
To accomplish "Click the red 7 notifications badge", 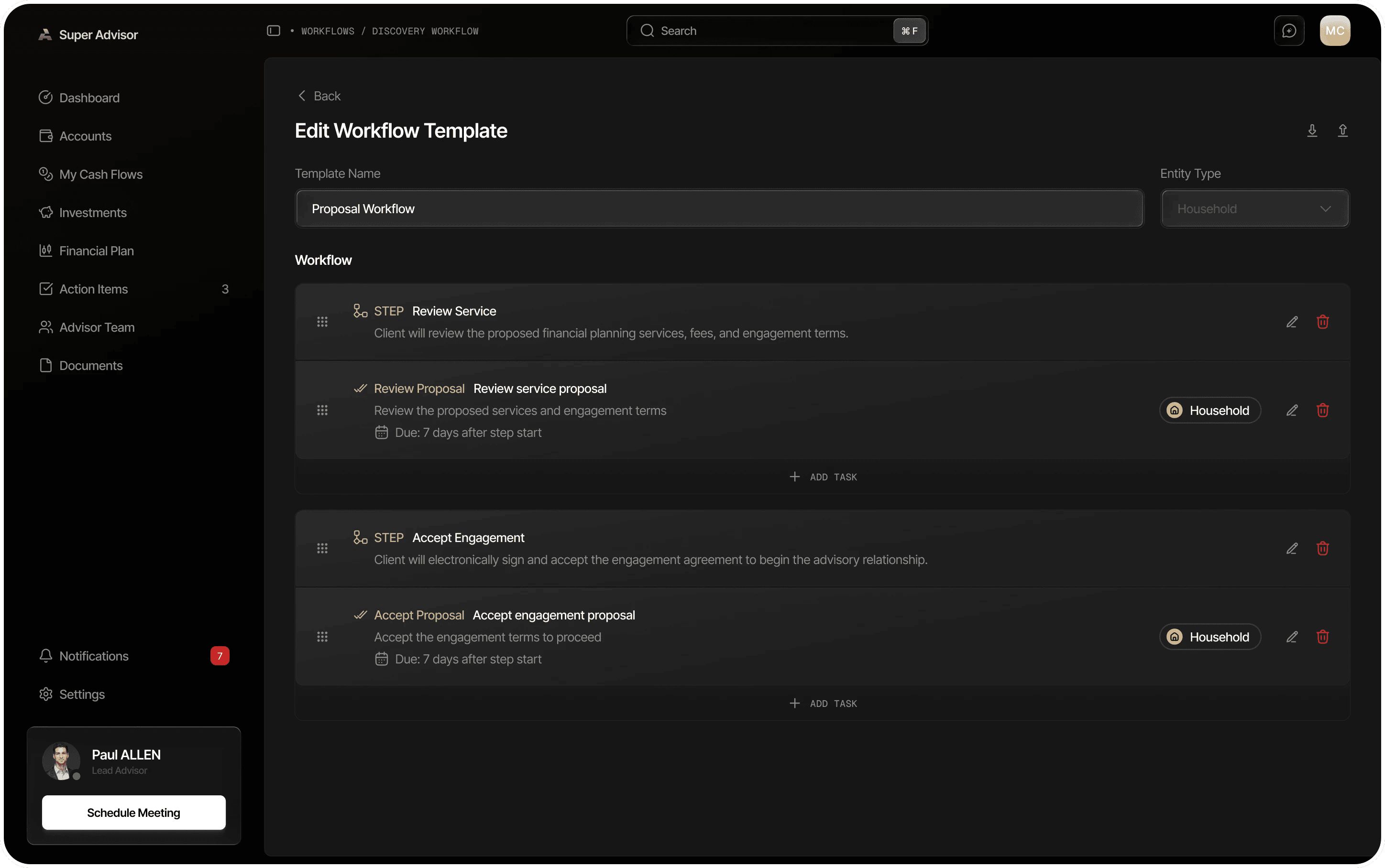I will [220, 656].
